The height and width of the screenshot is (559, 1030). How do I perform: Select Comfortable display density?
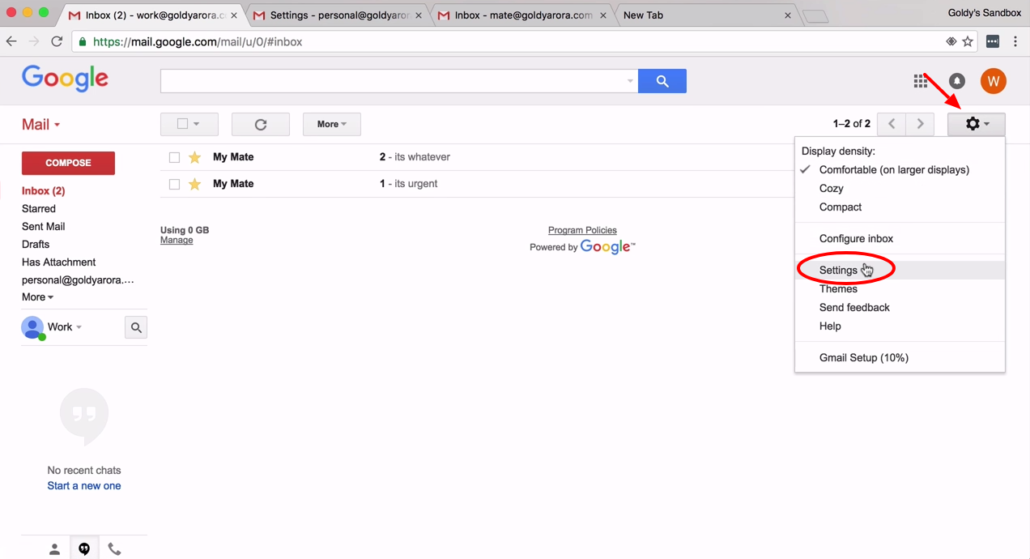click(893, 169)
